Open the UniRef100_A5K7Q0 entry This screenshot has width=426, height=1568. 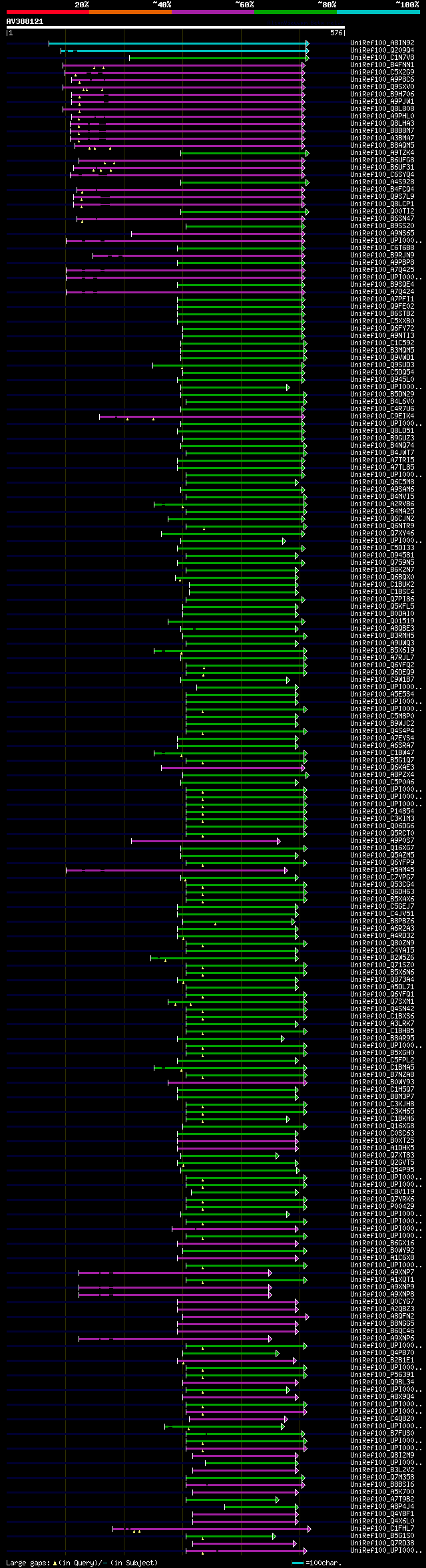pyautogui.click(x=382, y=1492)
